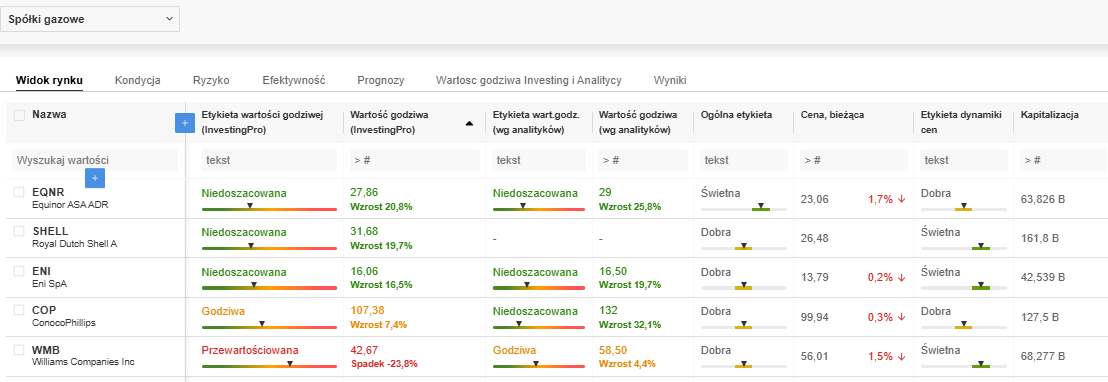Open the Equinor ASA ADR link
Image resolution: width=1108 pixels, height=382 pixels.
(70, 205)
